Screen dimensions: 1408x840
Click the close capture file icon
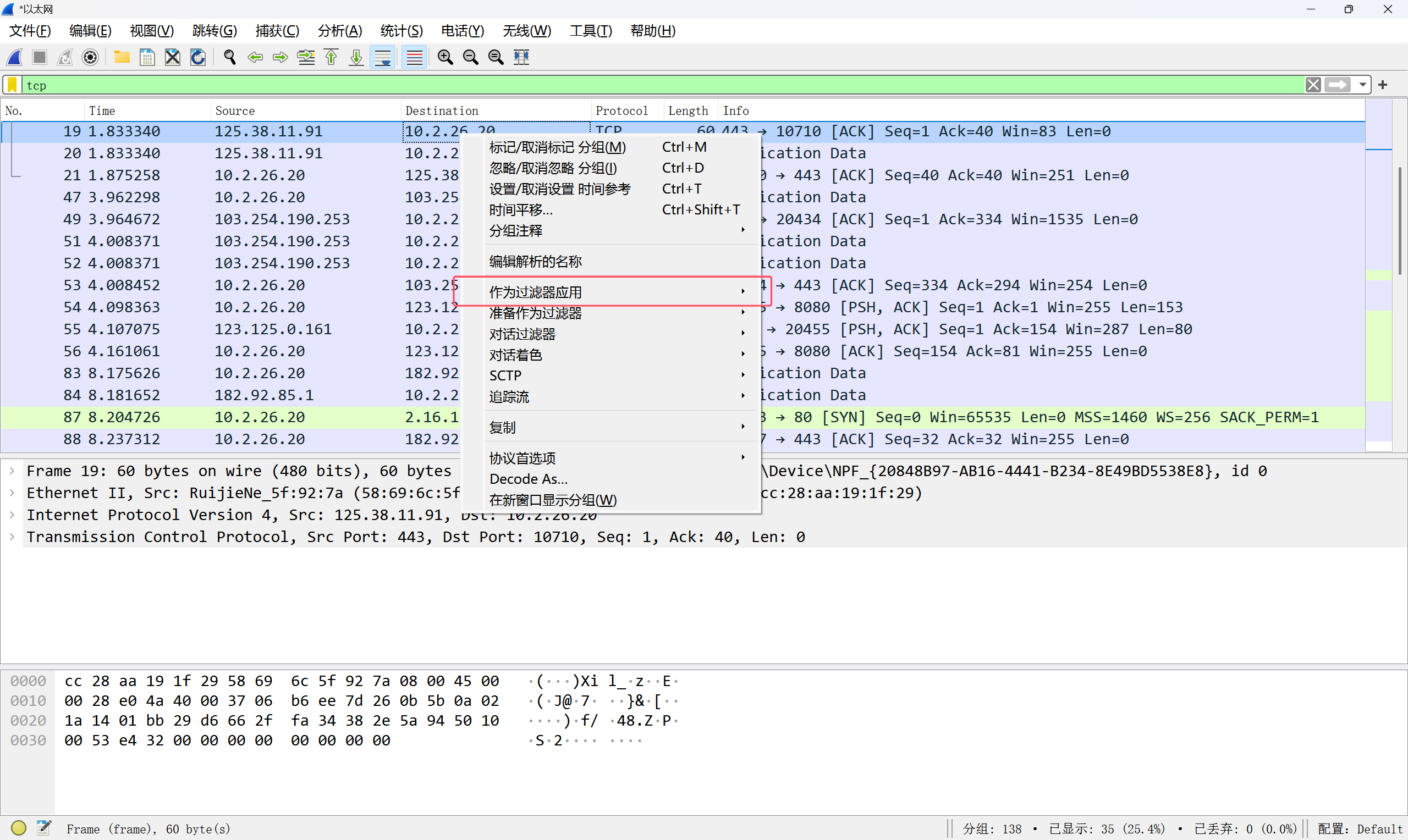[x=172, y=57]
